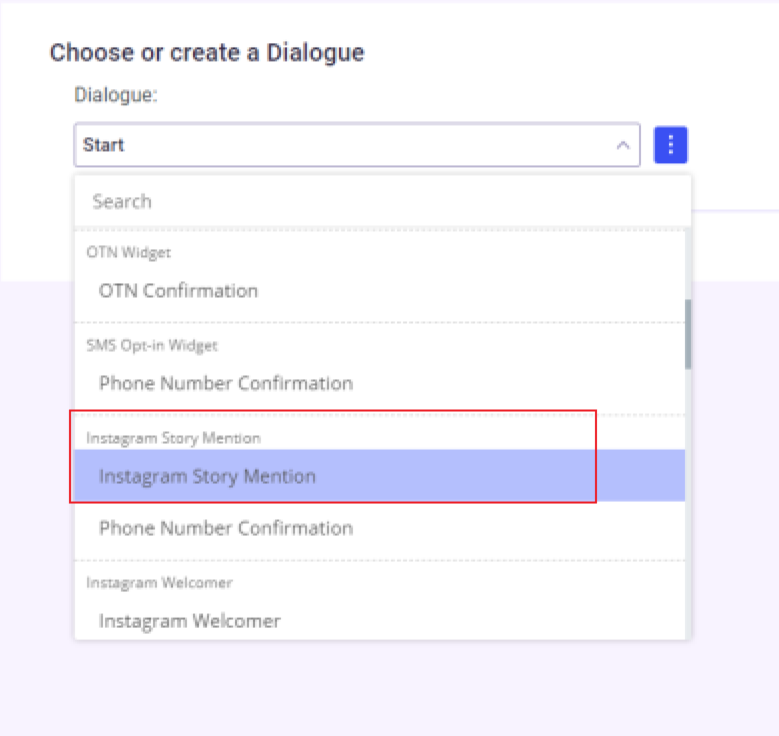Click the Choose or create a Dialogue heading
The width and height of the screenshot is (779, 736).
[207, 53]
